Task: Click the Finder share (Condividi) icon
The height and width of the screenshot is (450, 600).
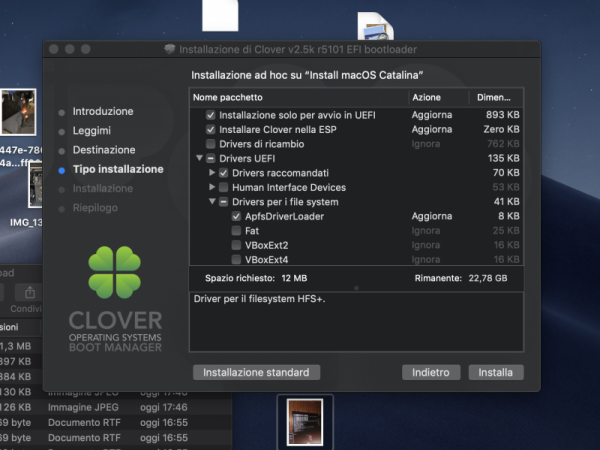Action: click(29, 293)
